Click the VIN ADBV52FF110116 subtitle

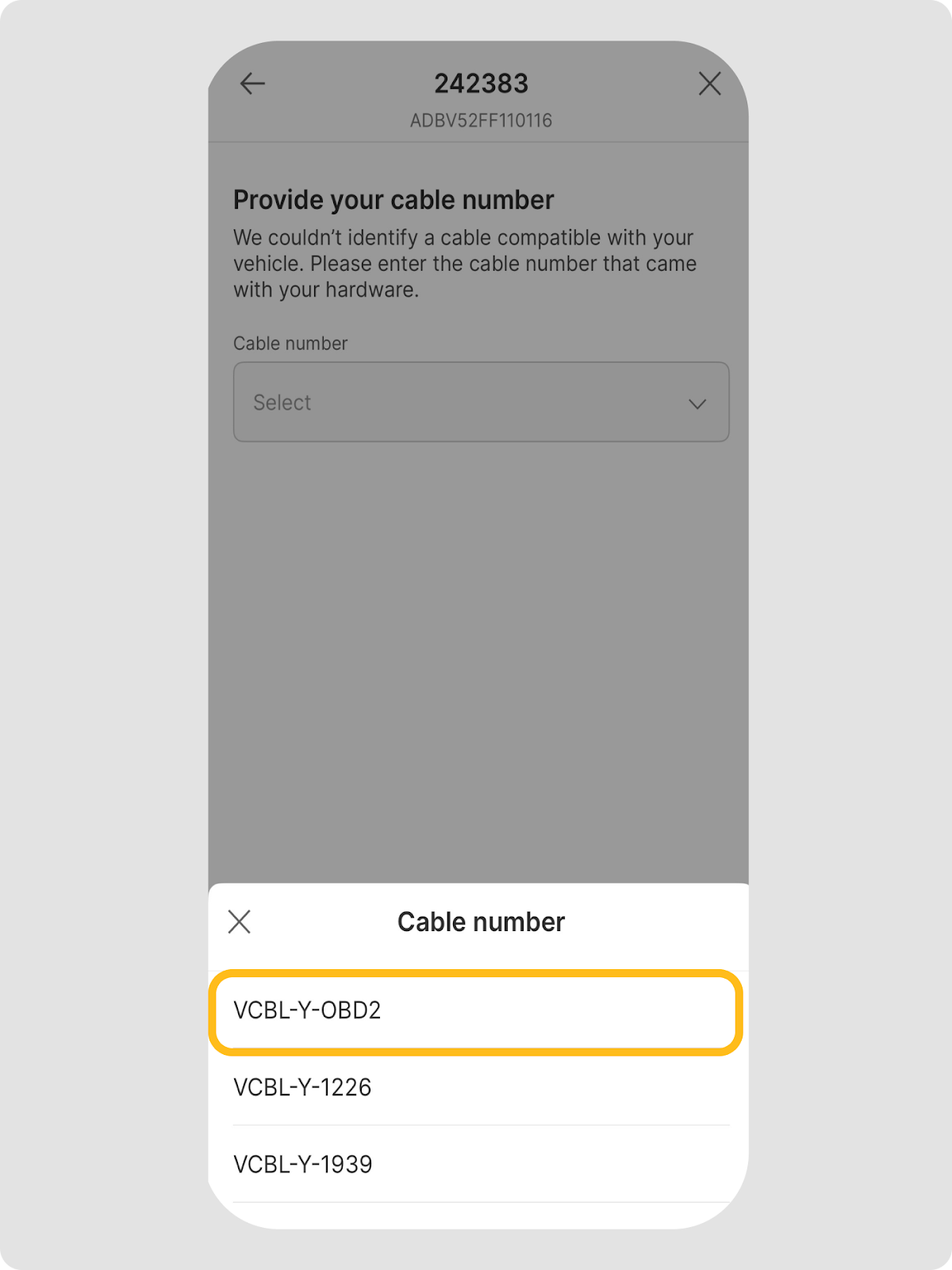click(x=481, y=121)
